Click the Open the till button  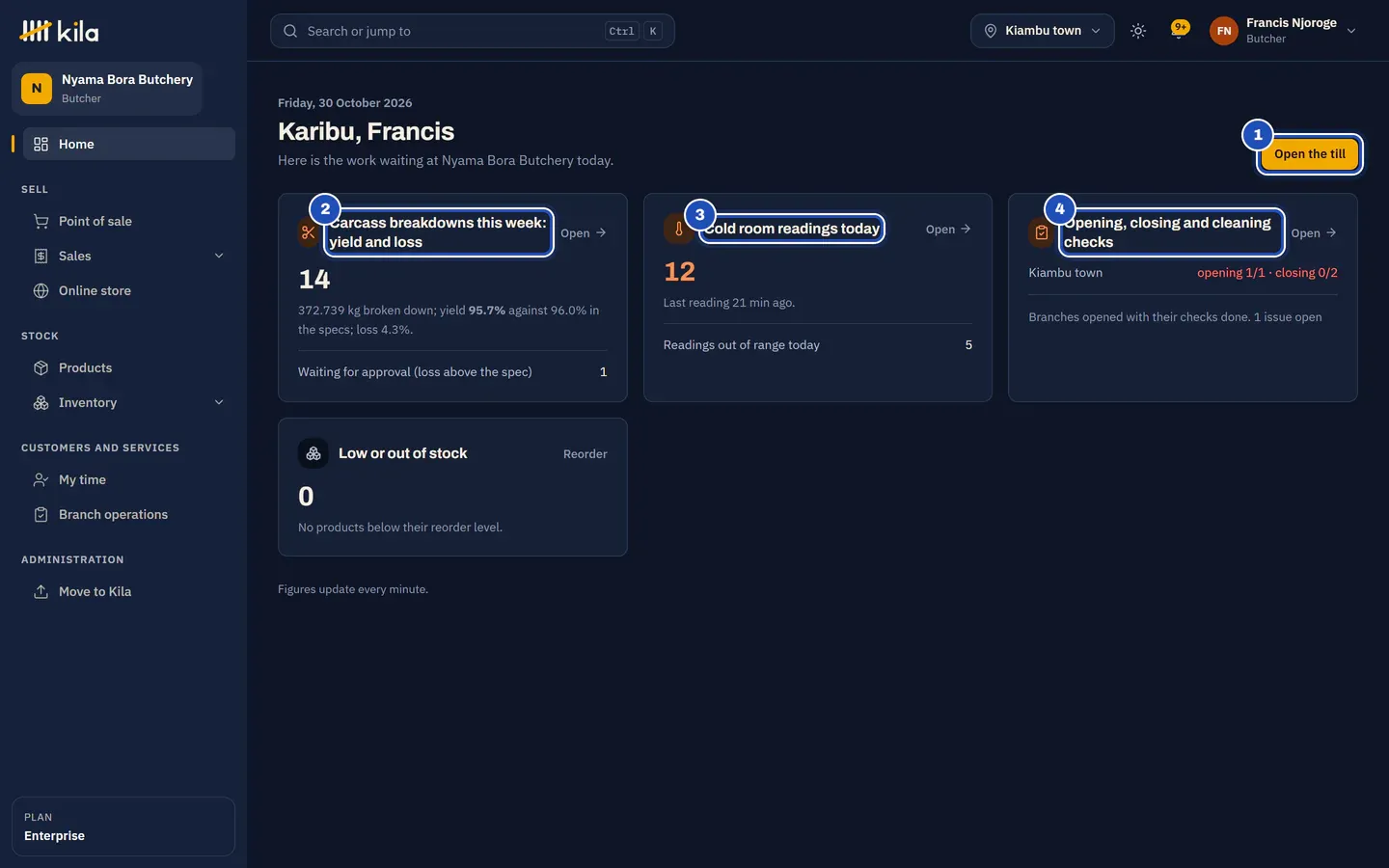(x=1310, y=154)
